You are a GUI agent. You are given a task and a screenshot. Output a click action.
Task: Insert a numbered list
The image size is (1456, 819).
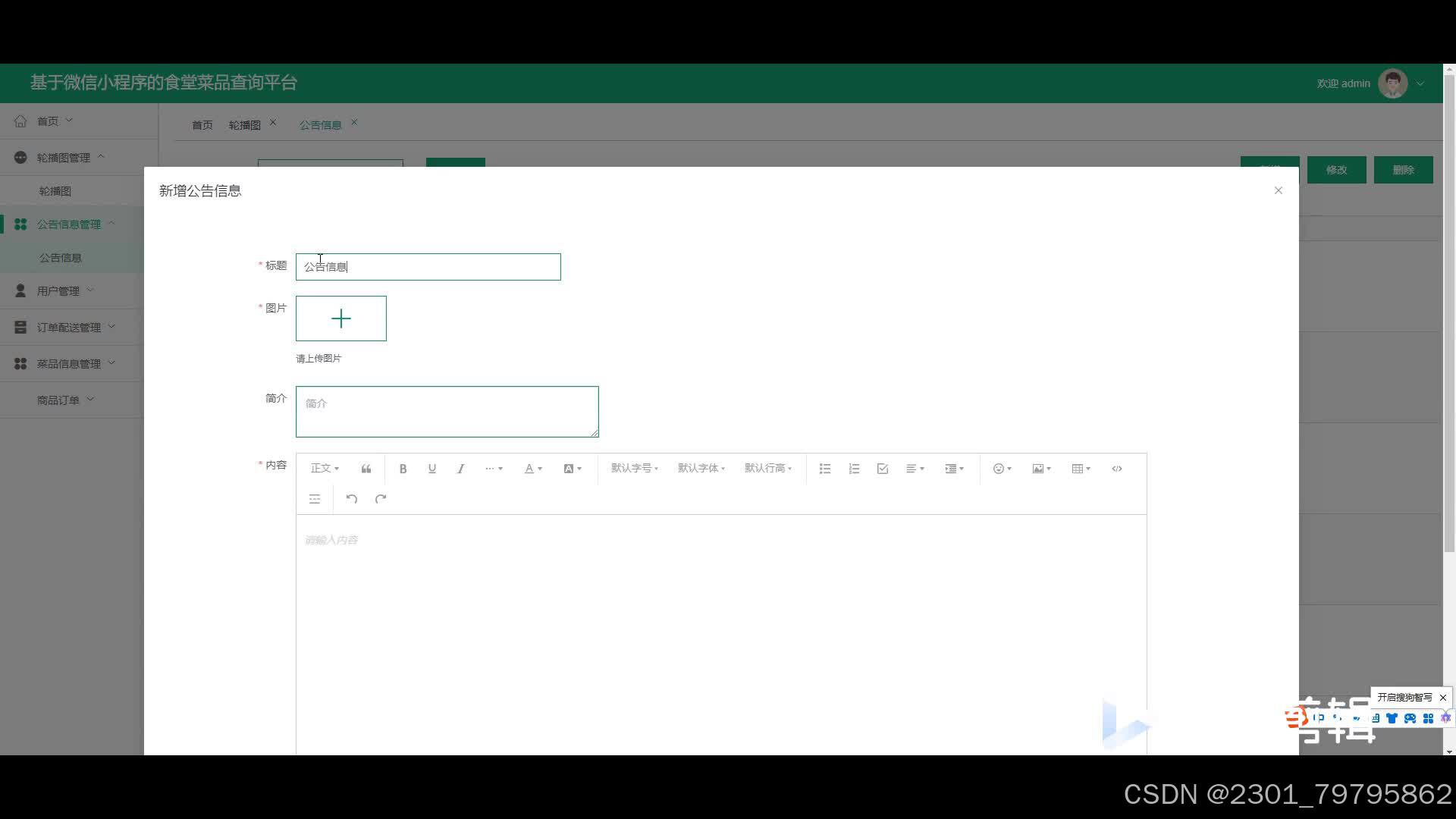854,469
